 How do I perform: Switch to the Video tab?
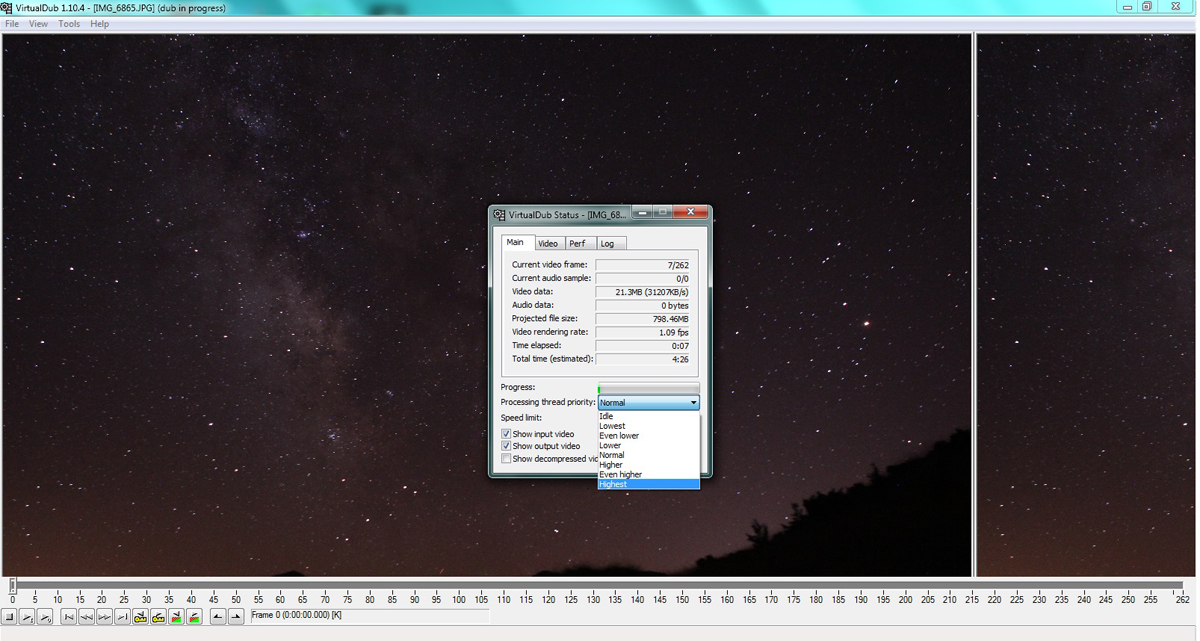[548, 243]
